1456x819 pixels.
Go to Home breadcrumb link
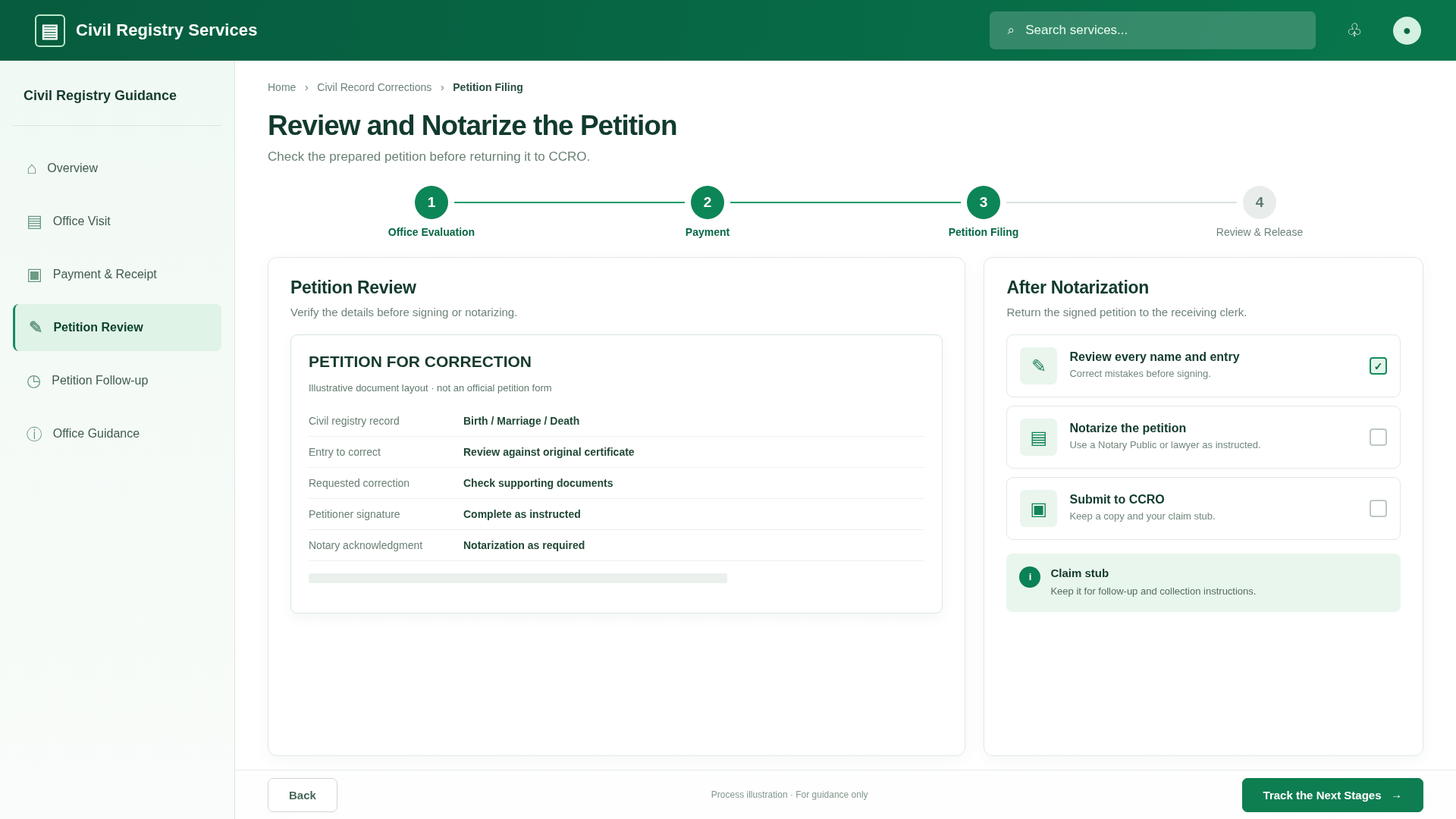coord(281,87)
